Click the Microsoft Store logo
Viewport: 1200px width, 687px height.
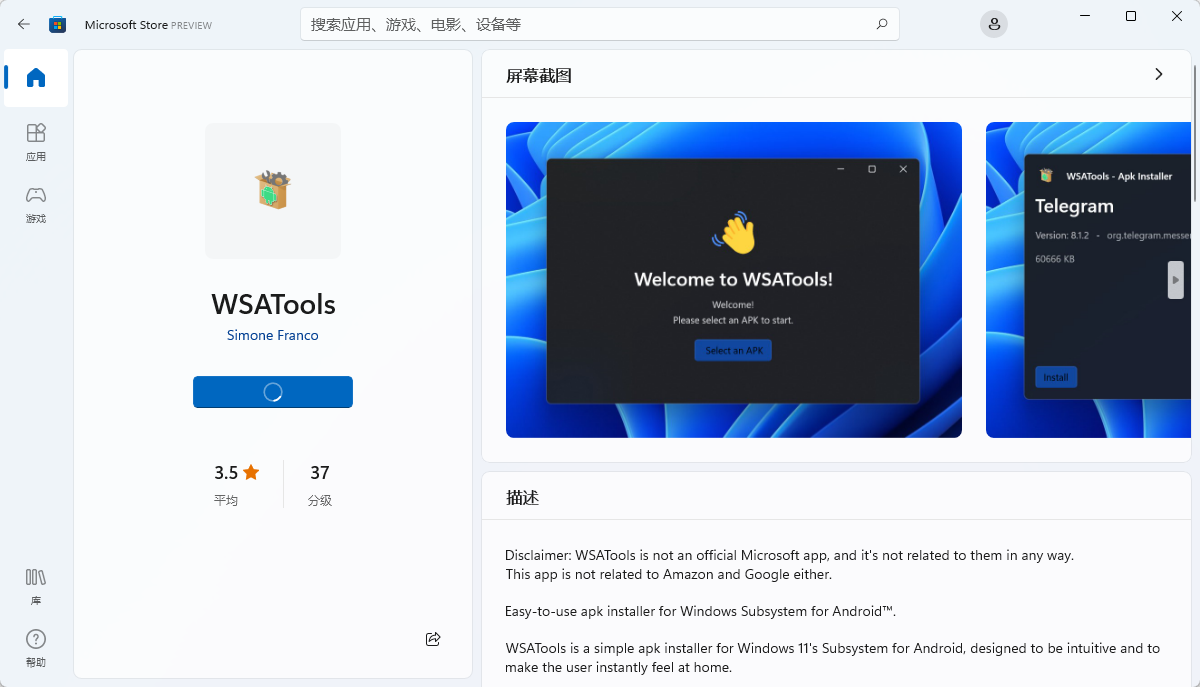[57, 23]
